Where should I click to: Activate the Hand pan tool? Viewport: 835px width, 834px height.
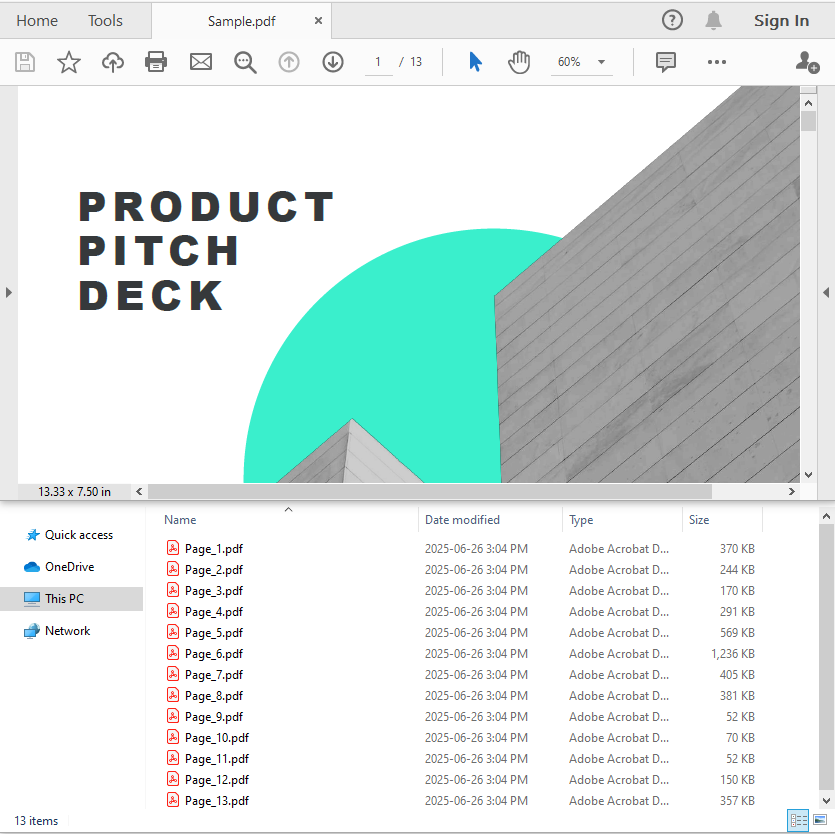[519, 62]
